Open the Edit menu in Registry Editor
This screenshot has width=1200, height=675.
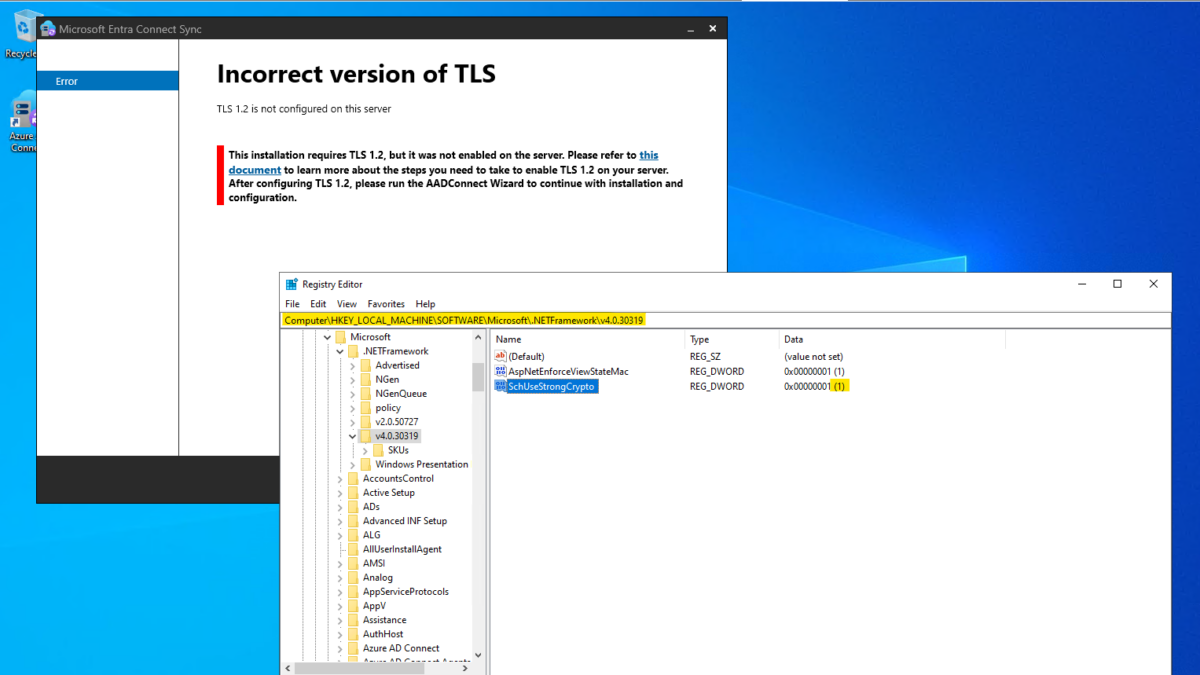click(318, 304)
